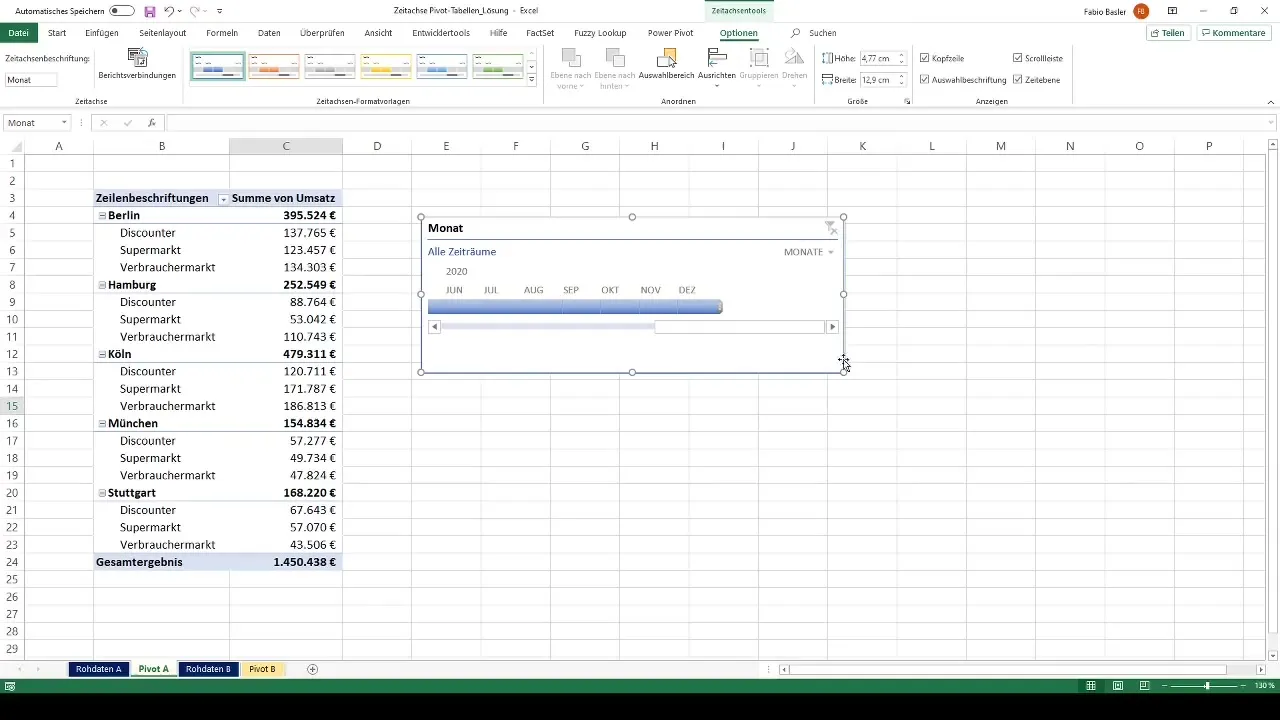Open the Ausrichten align menu
Screen dimensions: 1280x720
[x=717, y=66]
